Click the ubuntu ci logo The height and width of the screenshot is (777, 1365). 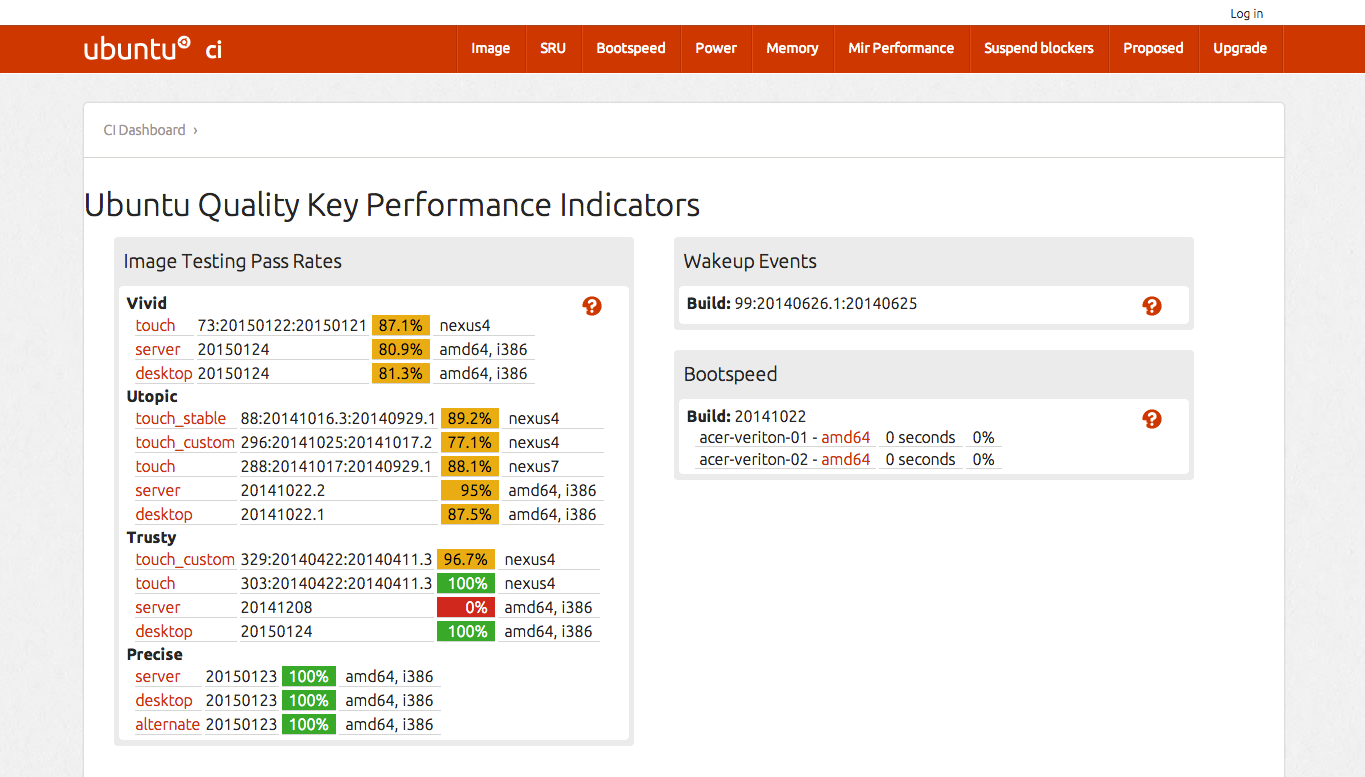pos(153,48)
